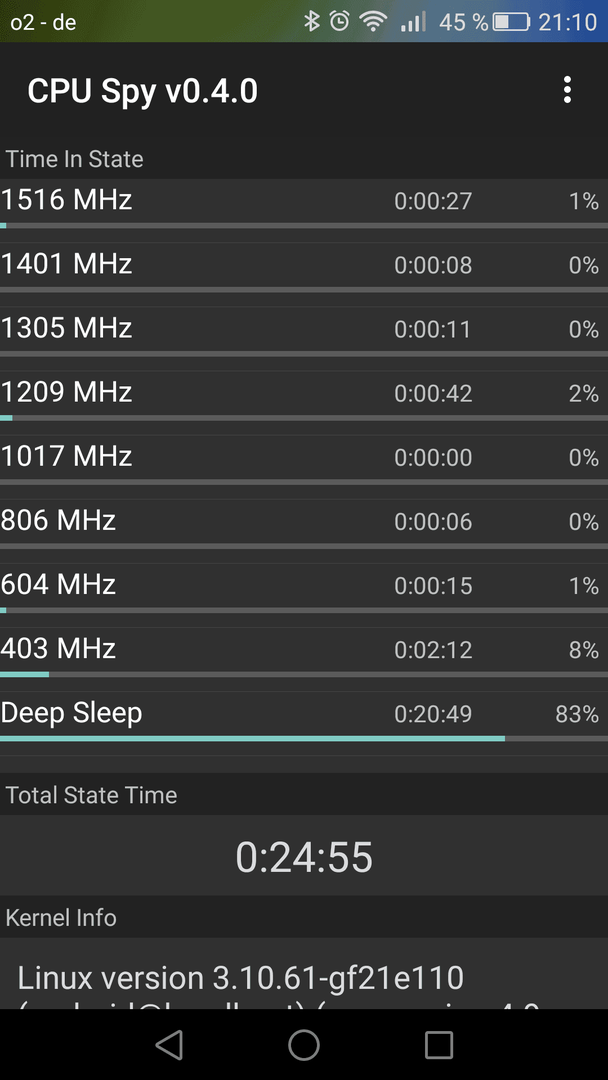Open the three-dot overflow menu

567,90
